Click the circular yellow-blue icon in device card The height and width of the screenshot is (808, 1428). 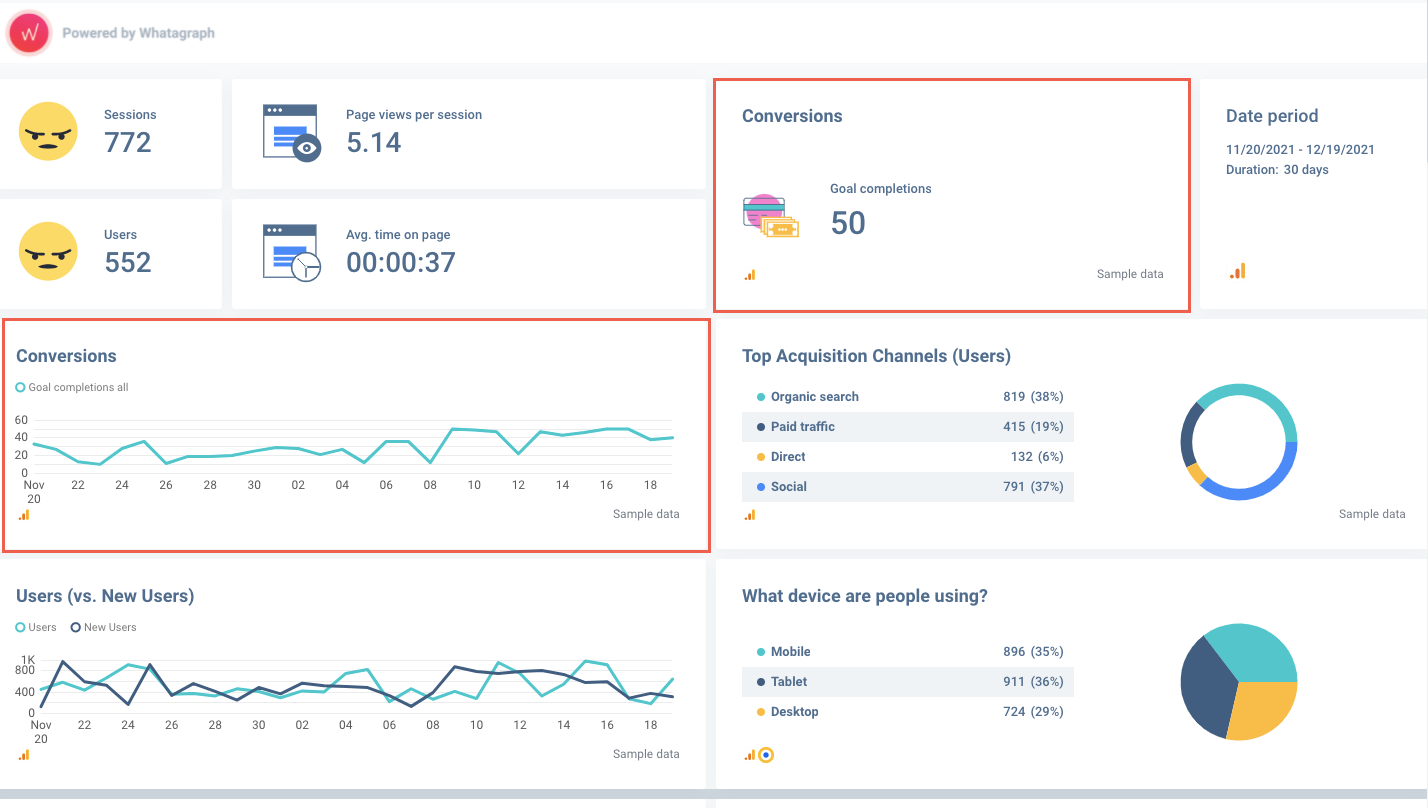tap(766, 754)
